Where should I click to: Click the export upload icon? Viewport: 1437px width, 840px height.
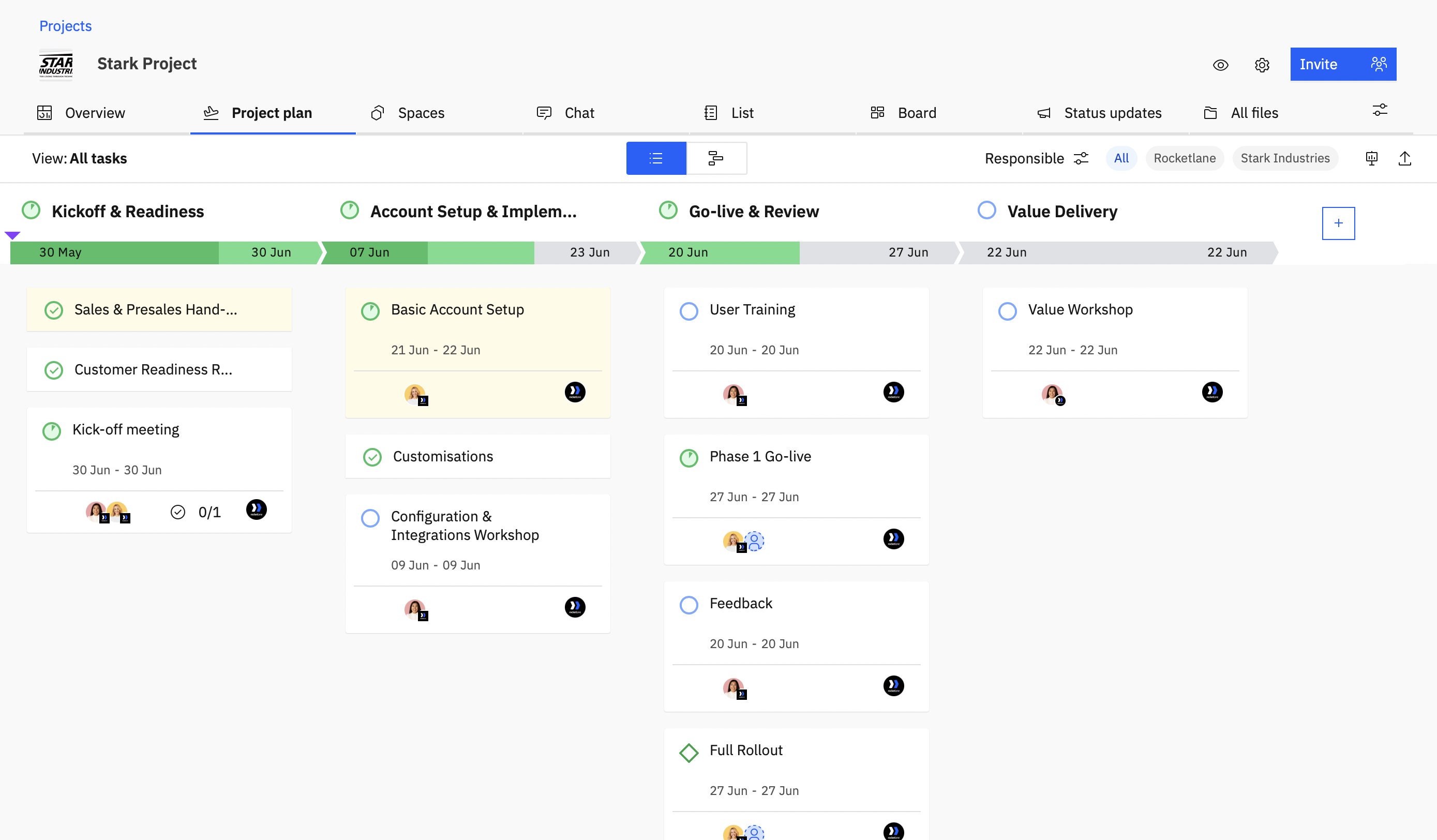tap(1404, 158)
